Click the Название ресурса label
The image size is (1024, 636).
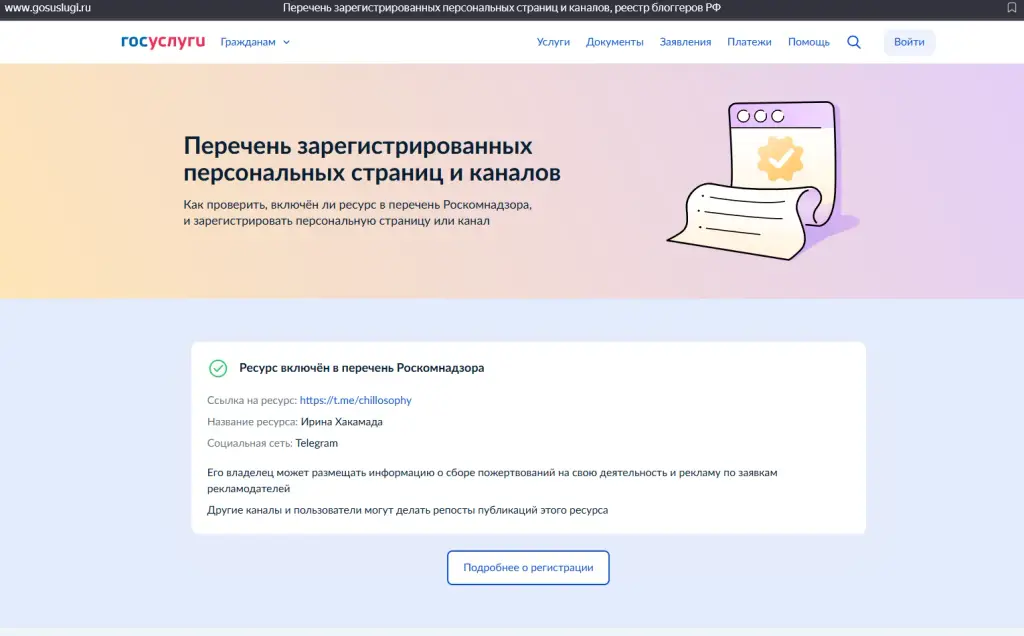(x=252, y=422)
